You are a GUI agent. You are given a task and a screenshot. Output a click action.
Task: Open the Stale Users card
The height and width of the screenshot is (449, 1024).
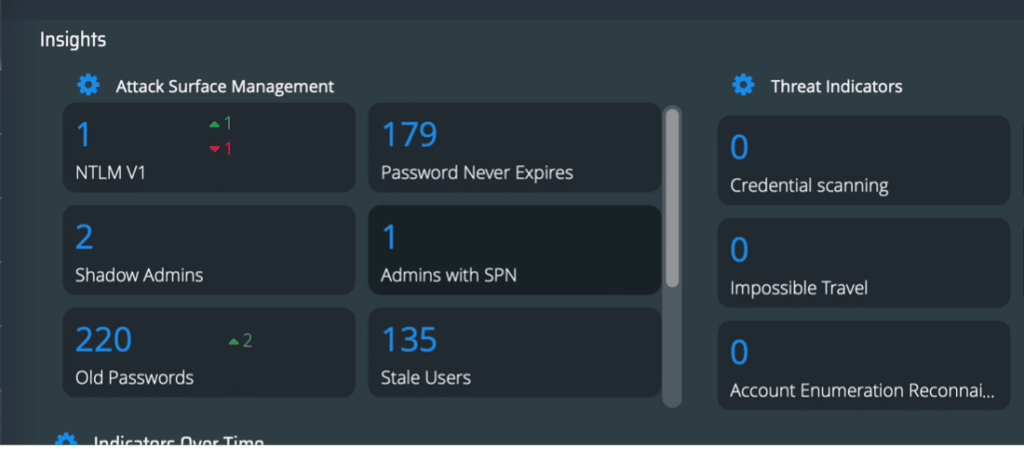point(514,353)
